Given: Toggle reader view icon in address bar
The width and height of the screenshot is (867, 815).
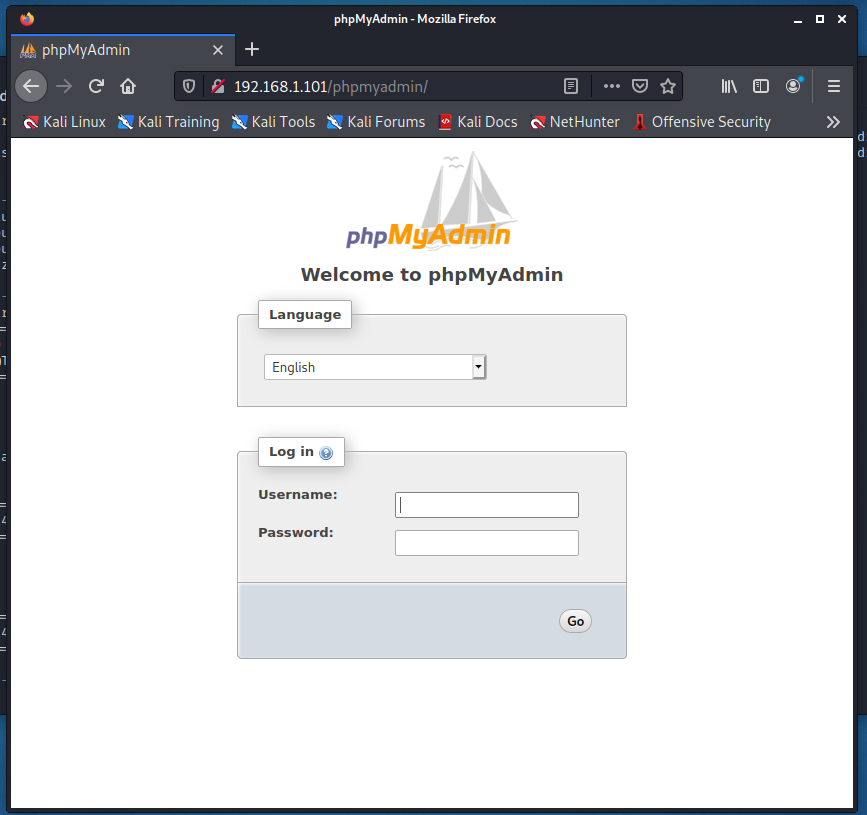Looking at the screenshot, I should [x=571, y=86].
